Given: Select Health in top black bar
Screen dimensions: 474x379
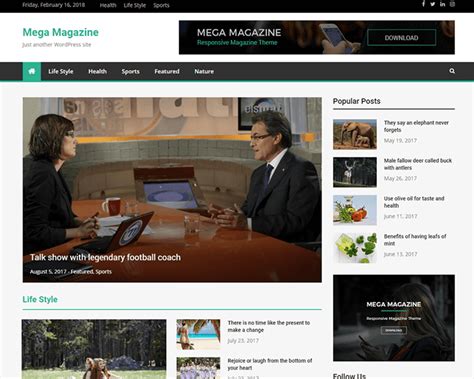Looking at the screenshot, I should click(x=108, y=5).
